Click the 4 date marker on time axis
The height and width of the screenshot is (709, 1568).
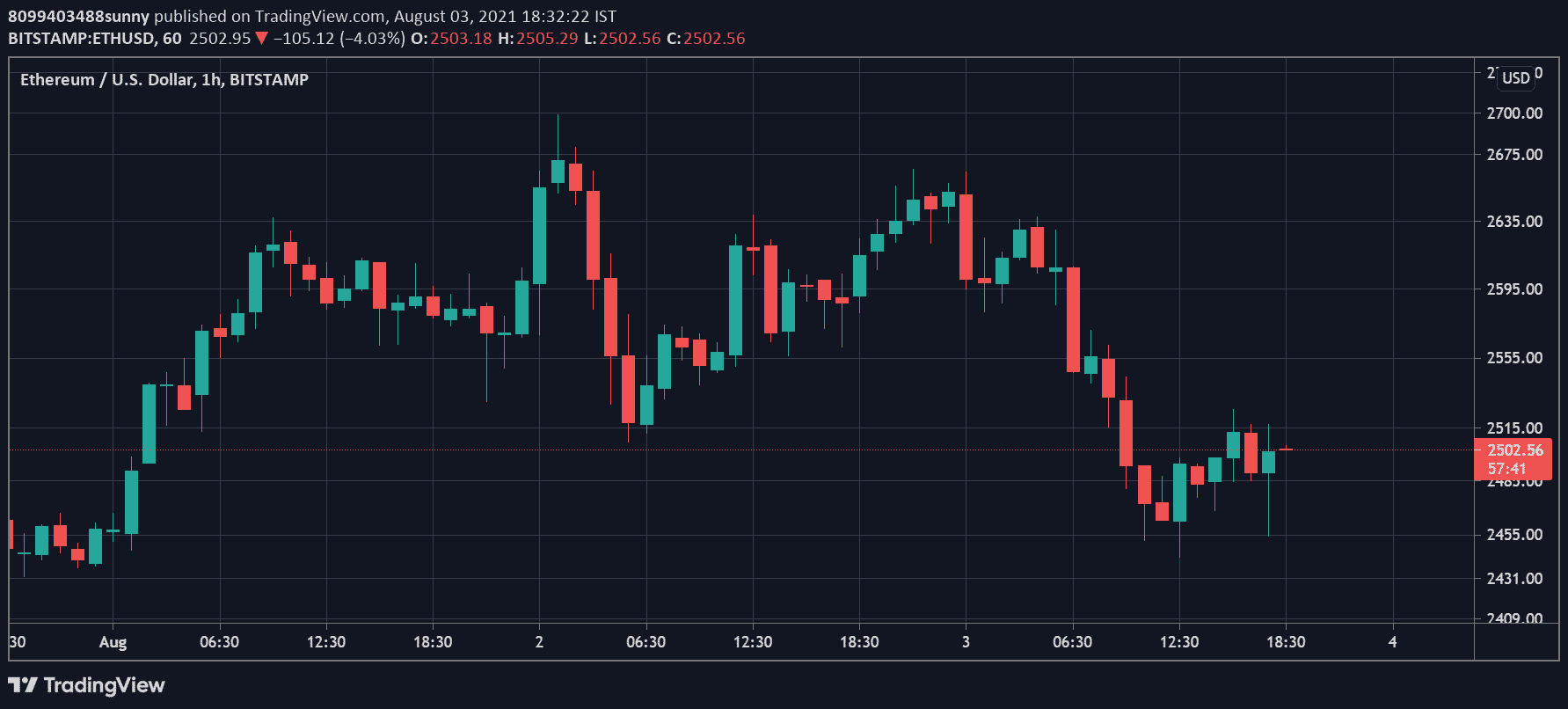pyautogui.click(x=1392, y=642)
